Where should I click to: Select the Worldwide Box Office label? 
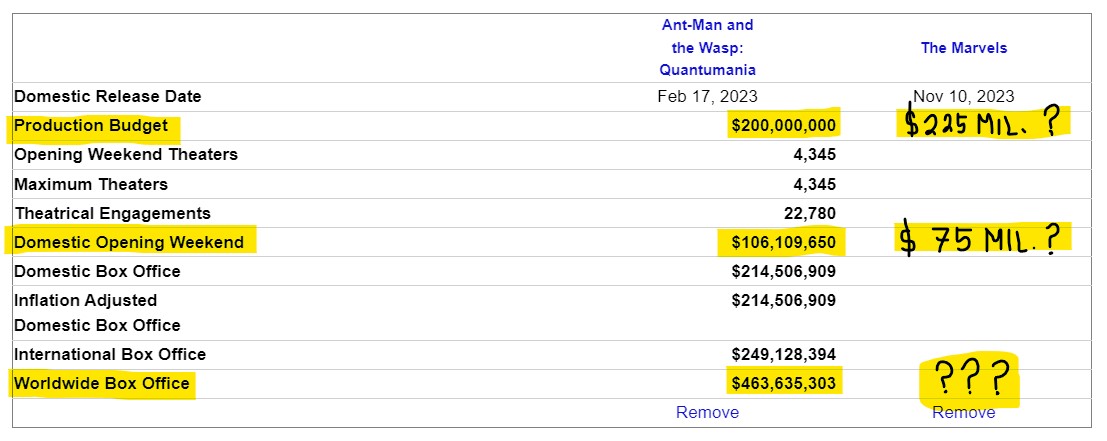click(x=102, y=383)
